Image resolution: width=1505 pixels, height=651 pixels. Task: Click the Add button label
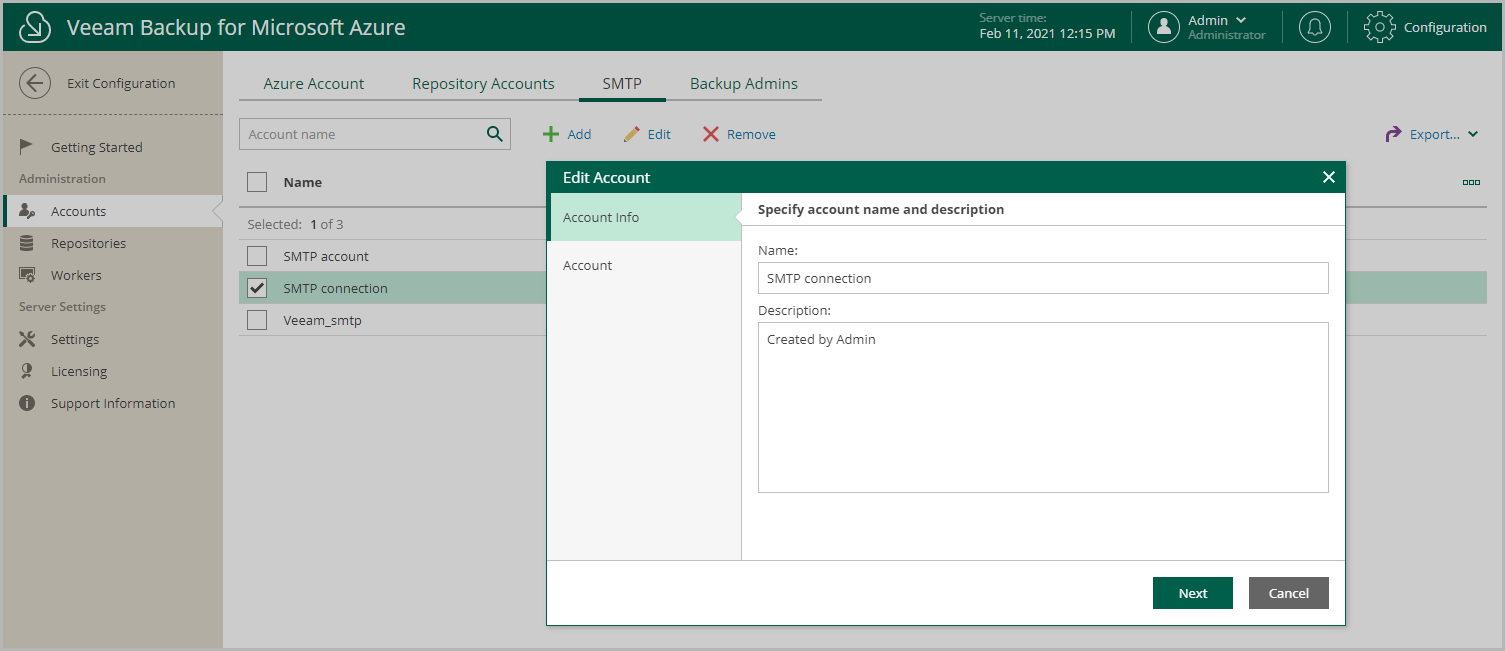579,134
